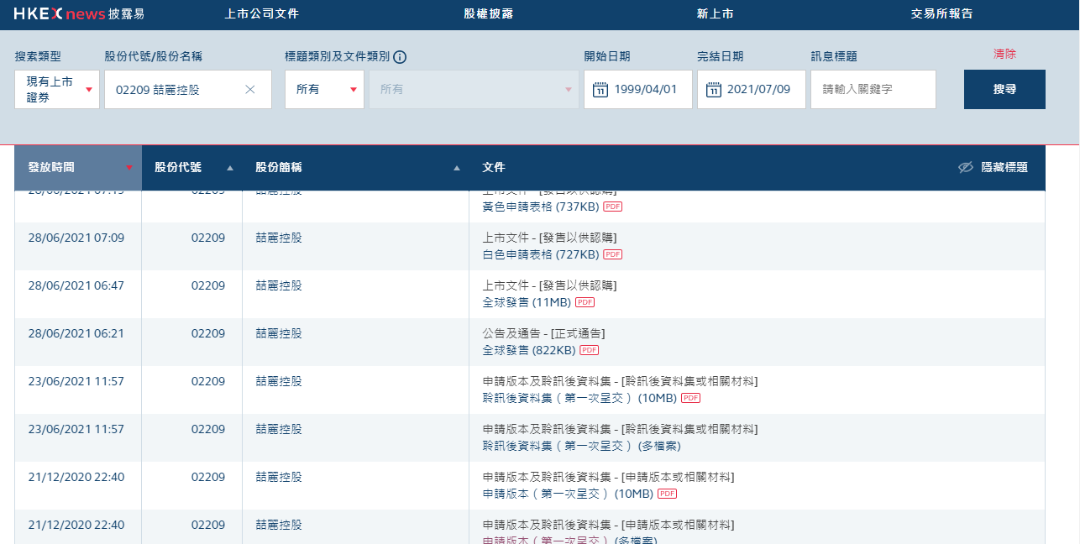Screen dimensions: 1080x544
Task: Click PDF icon next to 白色申請表格
Action: [612, 254]
